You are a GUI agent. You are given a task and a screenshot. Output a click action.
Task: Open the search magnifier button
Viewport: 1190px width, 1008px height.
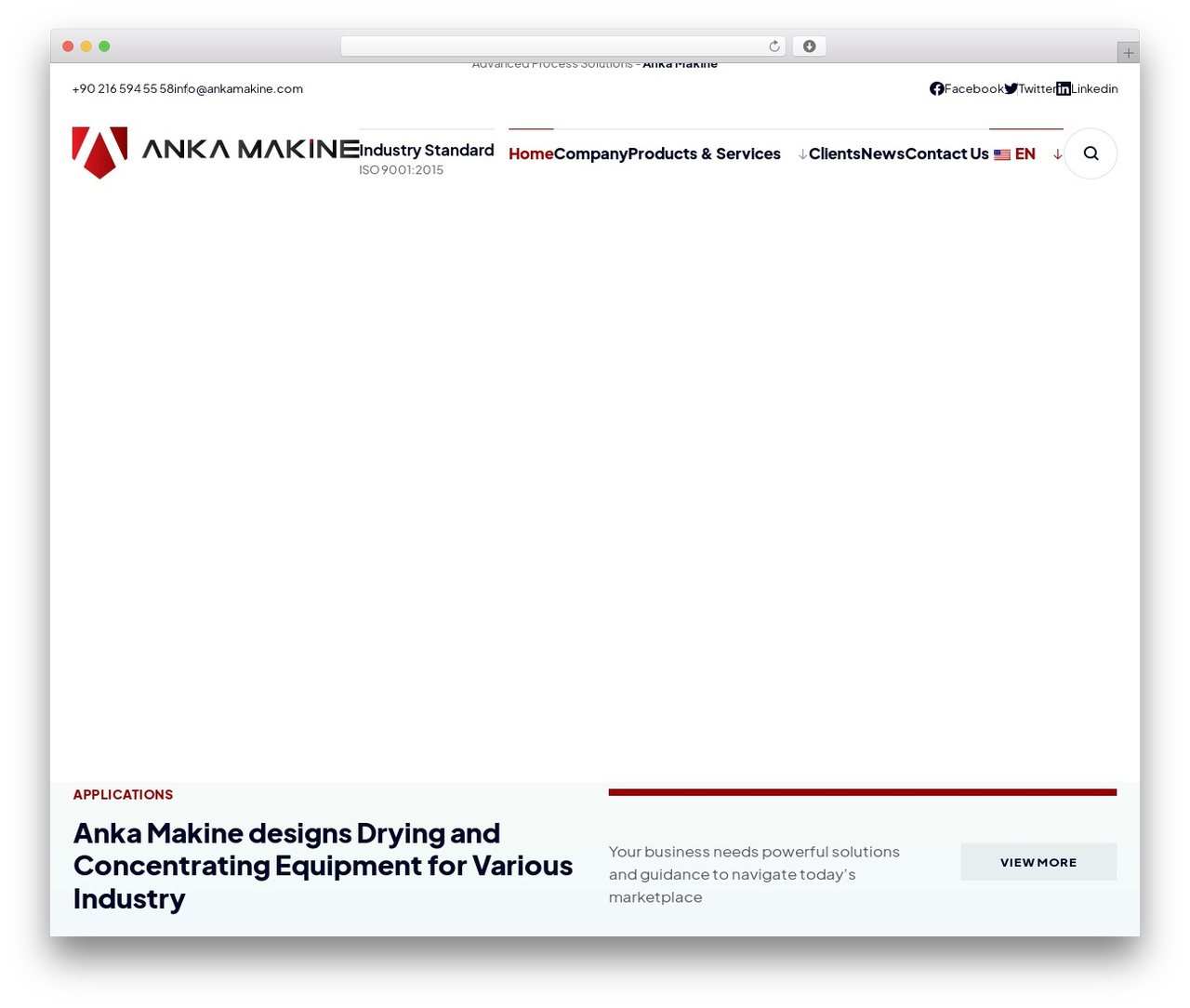coord(1091,153)
